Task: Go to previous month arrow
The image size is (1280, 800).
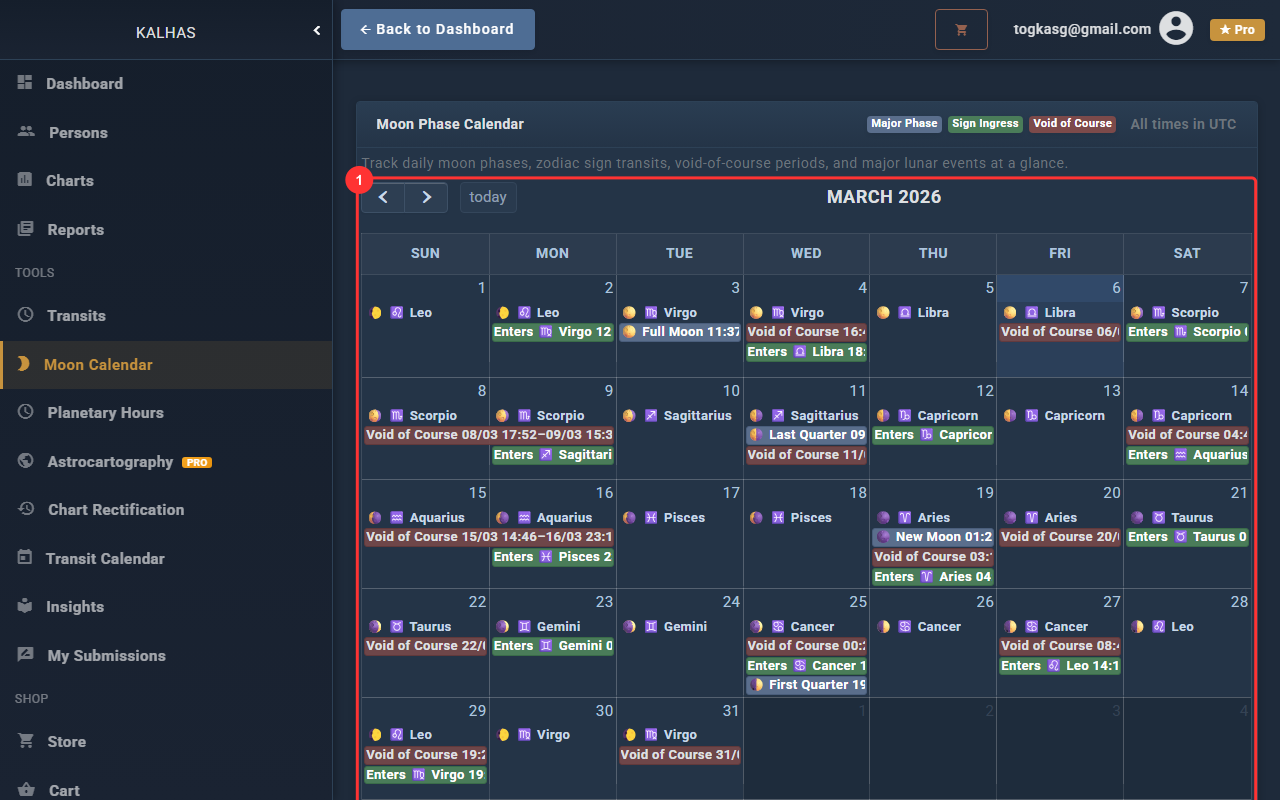Action: (x=383, y=197)
